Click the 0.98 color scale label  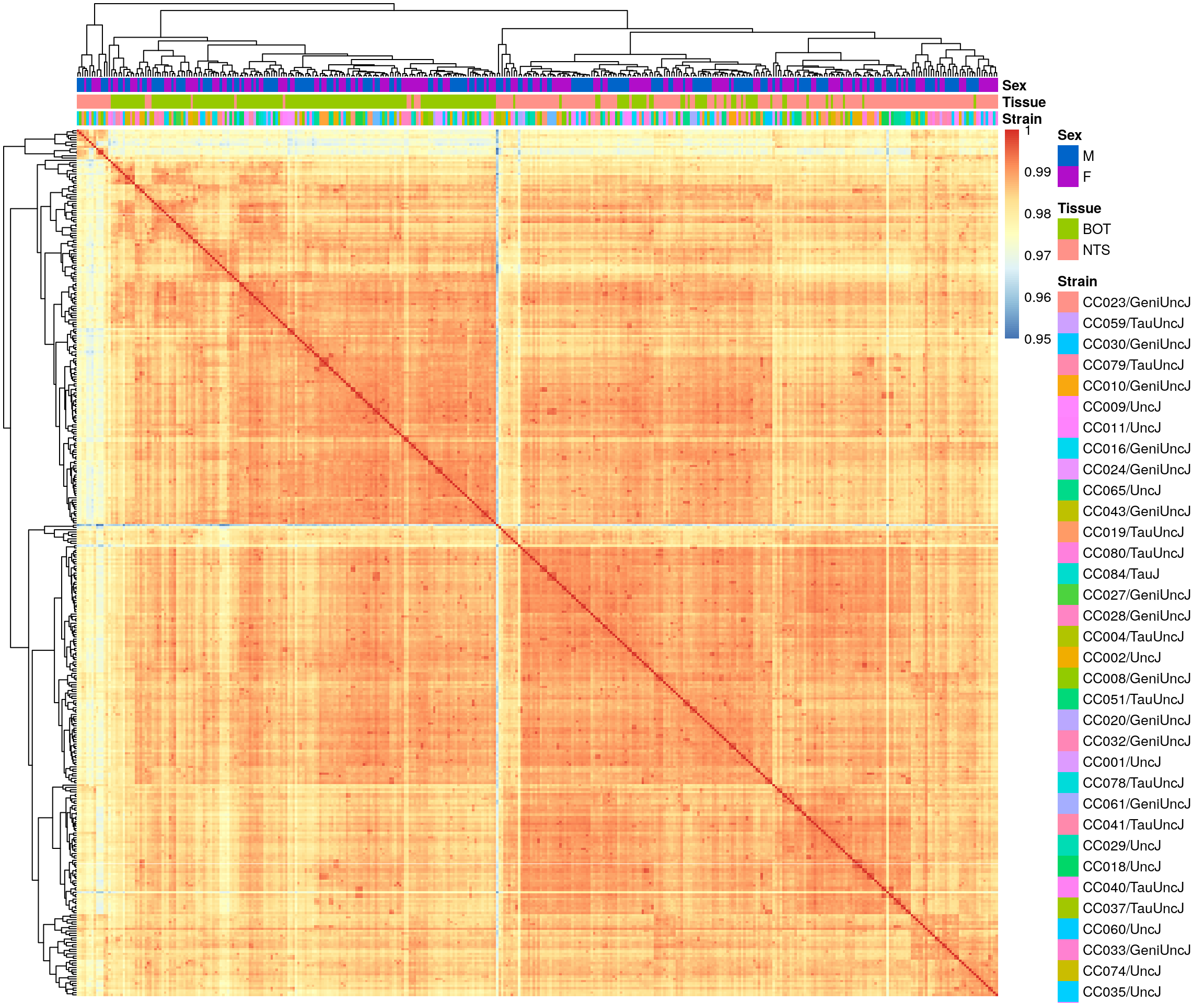point(1037,214)
